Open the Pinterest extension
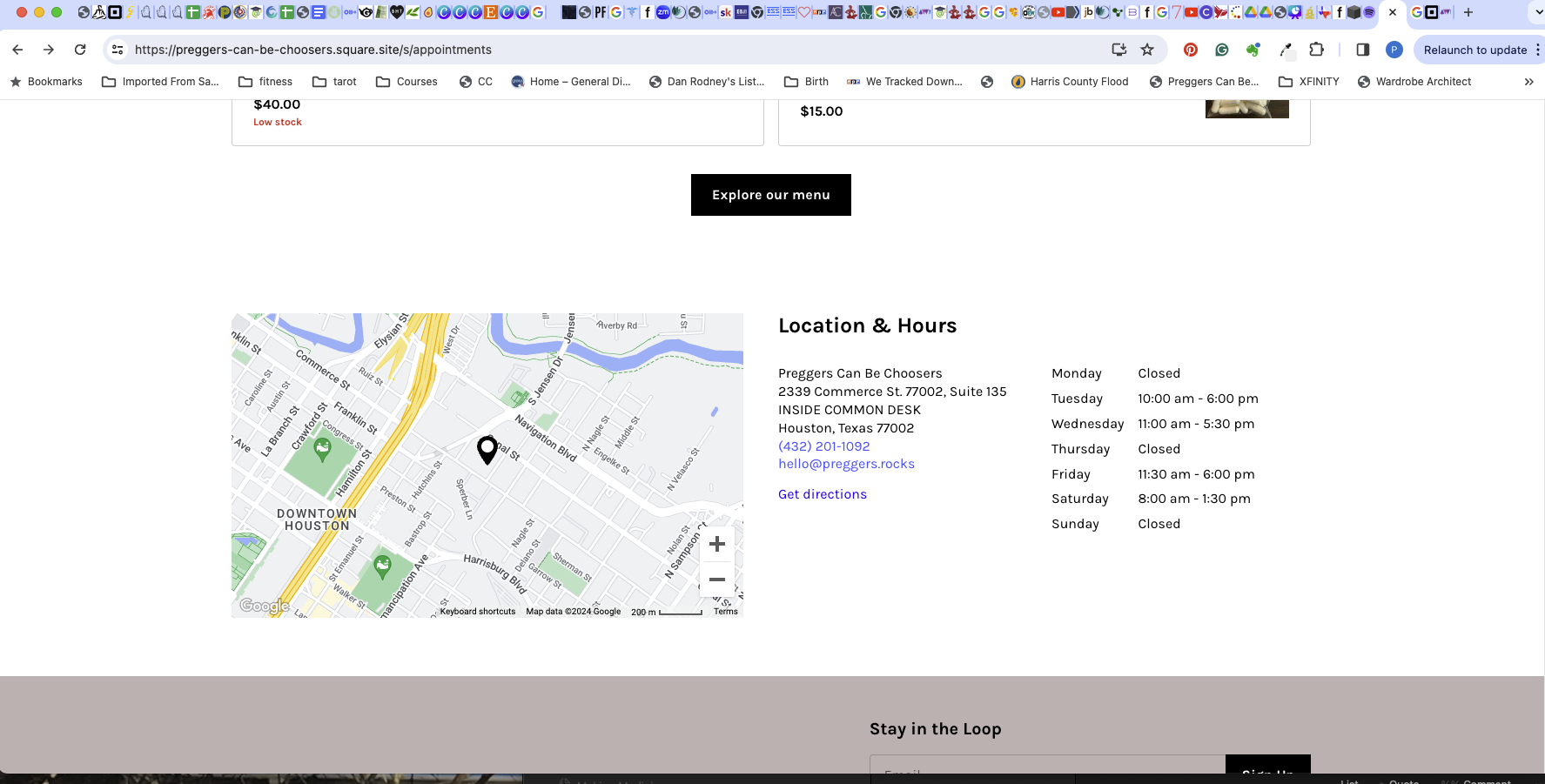 [1191, 50]
